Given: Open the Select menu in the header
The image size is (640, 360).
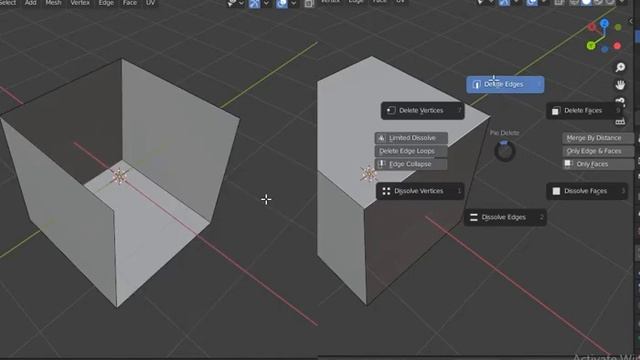Looking at the screenshot, I should click(x=8, y=2).
